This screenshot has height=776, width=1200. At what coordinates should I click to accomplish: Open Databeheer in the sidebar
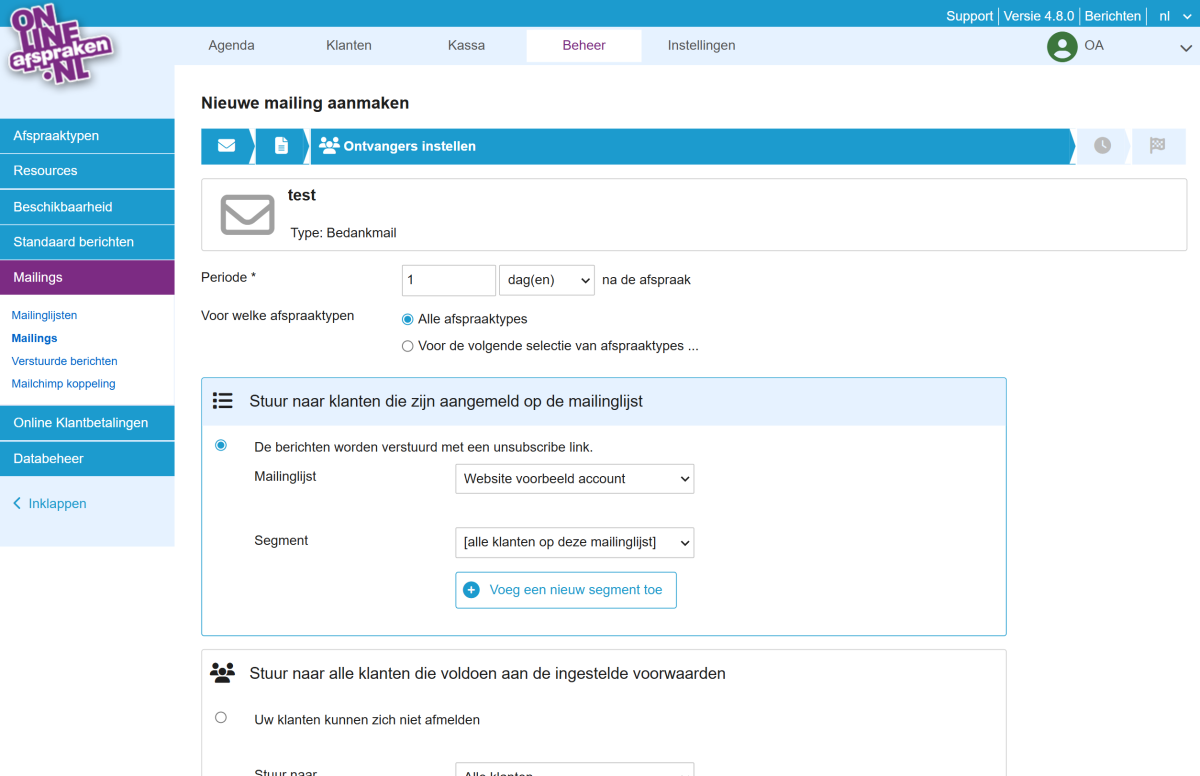[x=87, y=459]
